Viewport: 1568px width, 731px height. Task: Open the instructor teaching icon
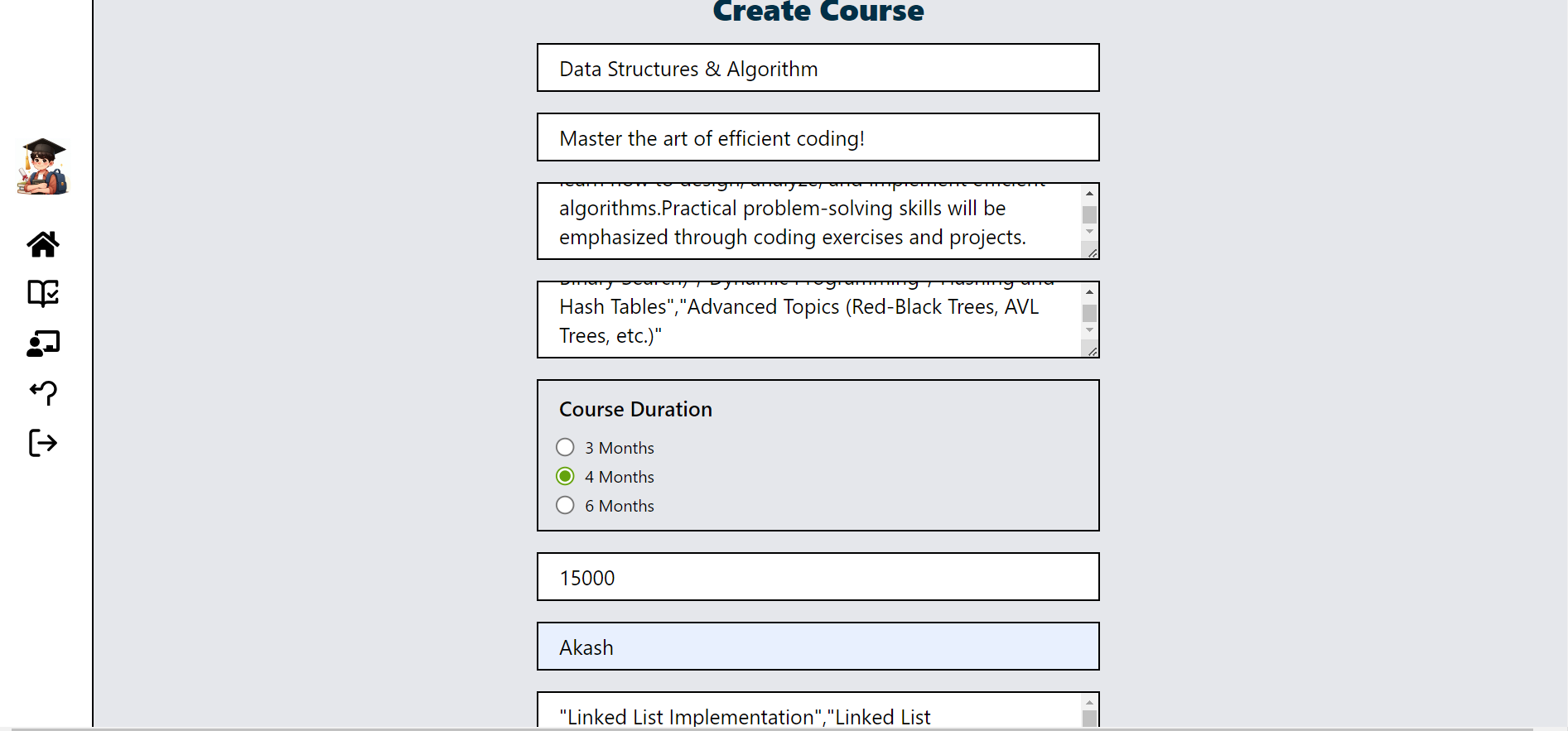43,344
